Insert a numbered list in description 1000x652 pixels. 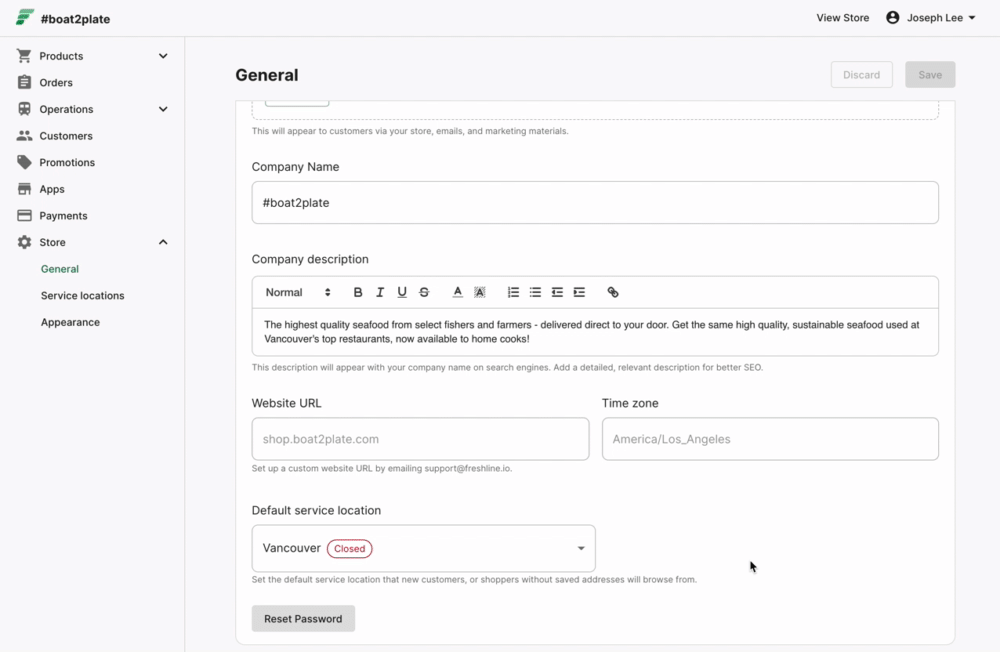click(x=513, y=292)
